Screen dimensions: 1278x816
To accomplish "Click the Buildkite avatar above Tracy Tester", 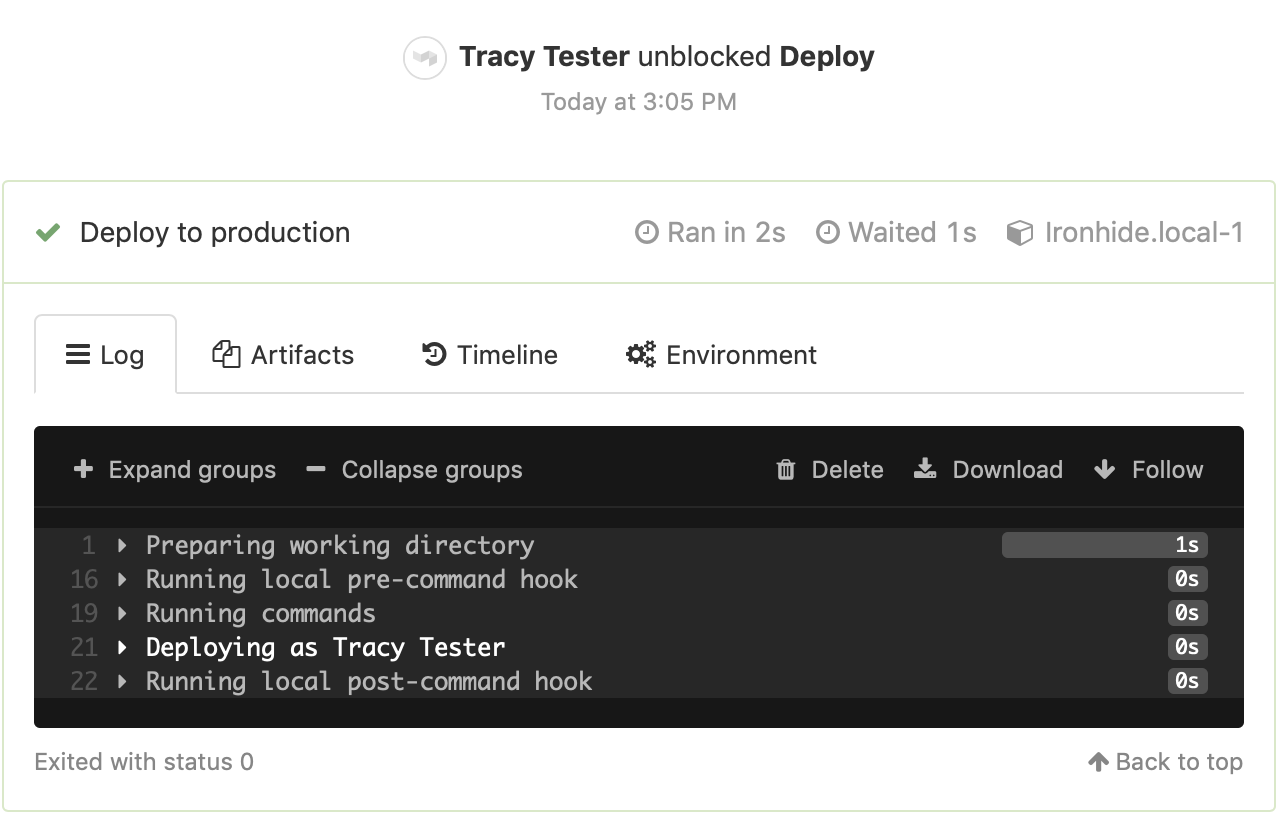I will (424, 57).
